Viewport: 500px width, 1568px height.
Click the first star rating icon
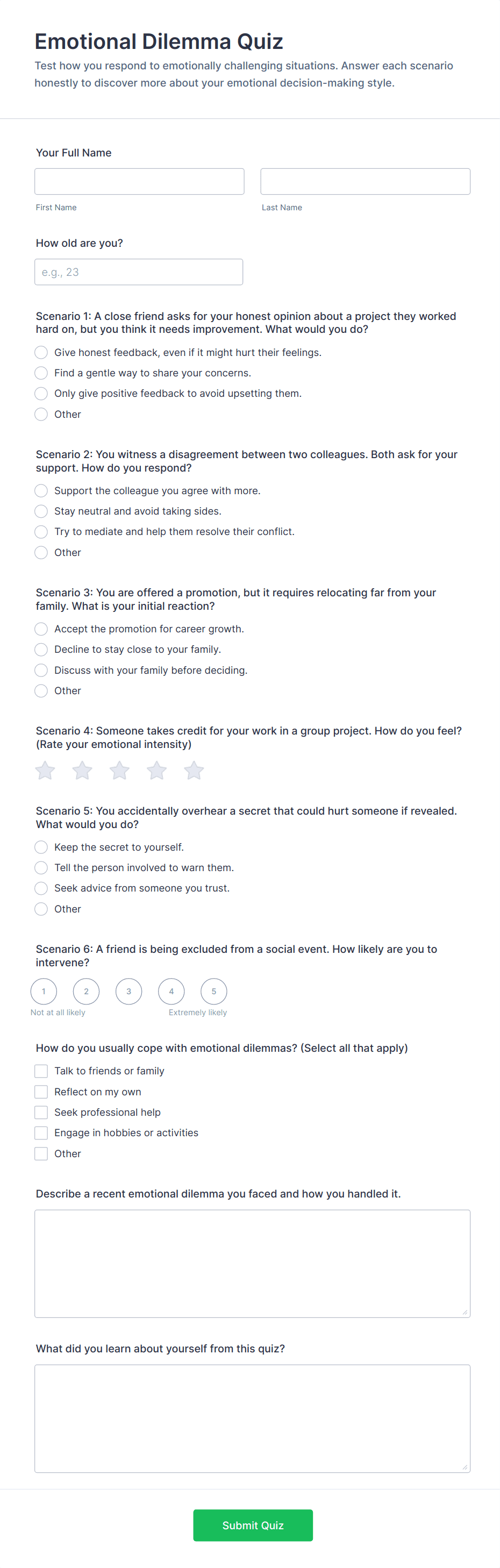45,771
